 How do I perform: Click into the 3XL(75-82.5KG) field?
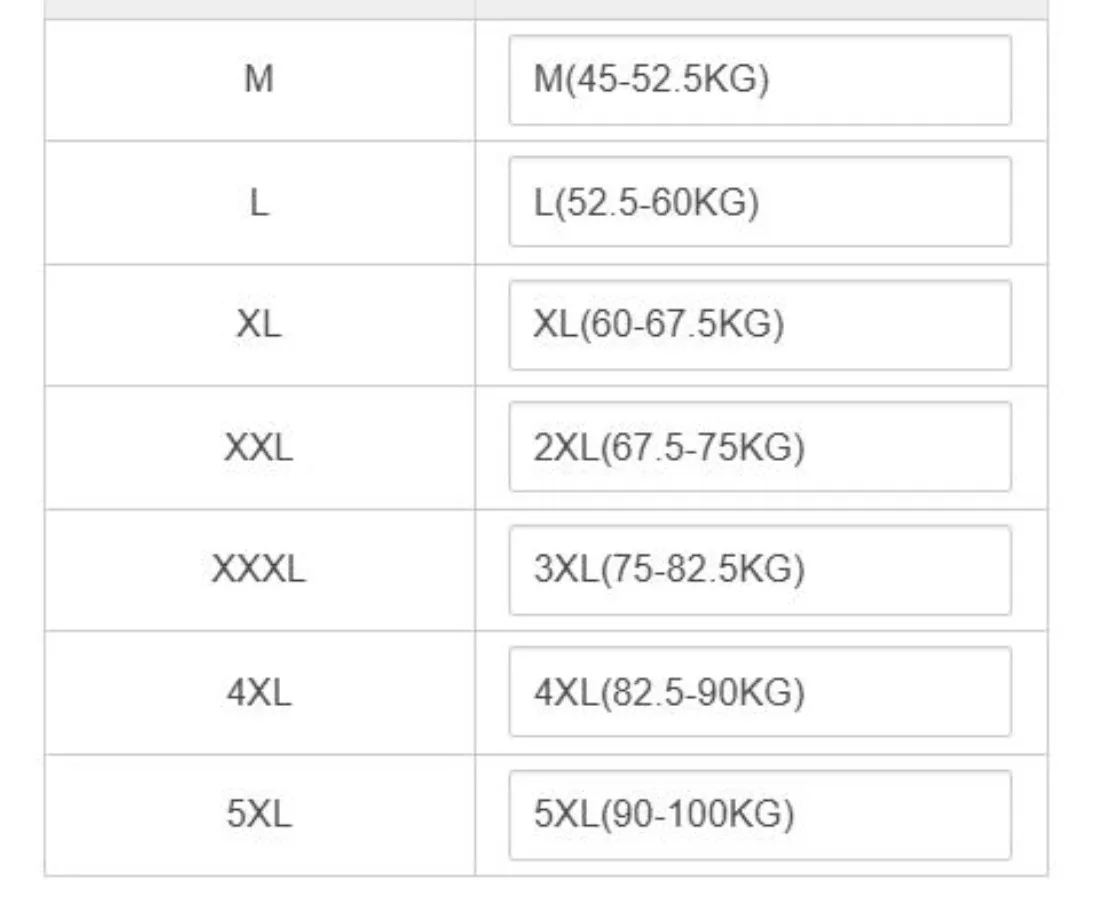point(759,570)
